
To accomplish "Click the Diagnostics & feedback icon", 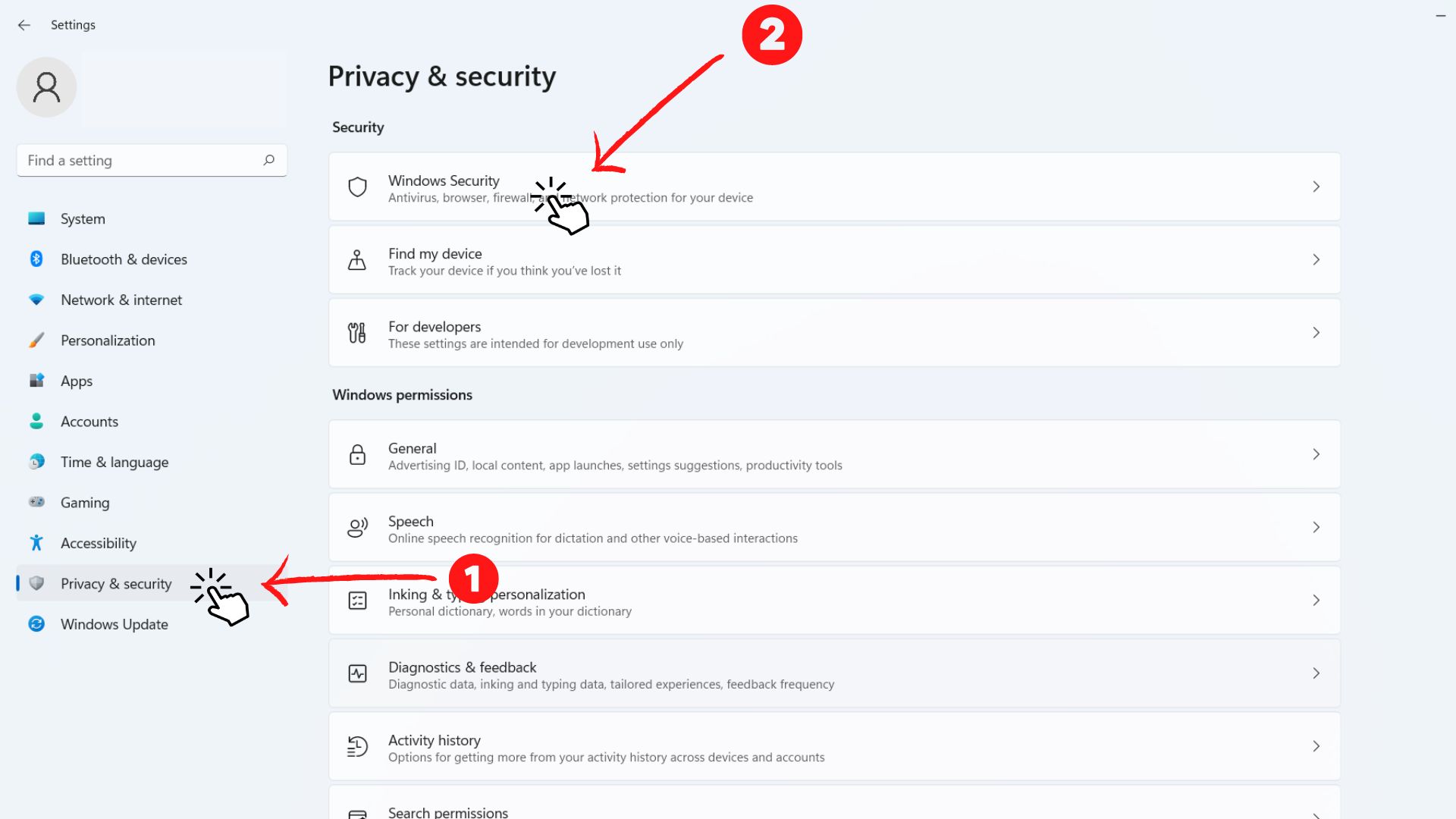I will coord(357,673).
